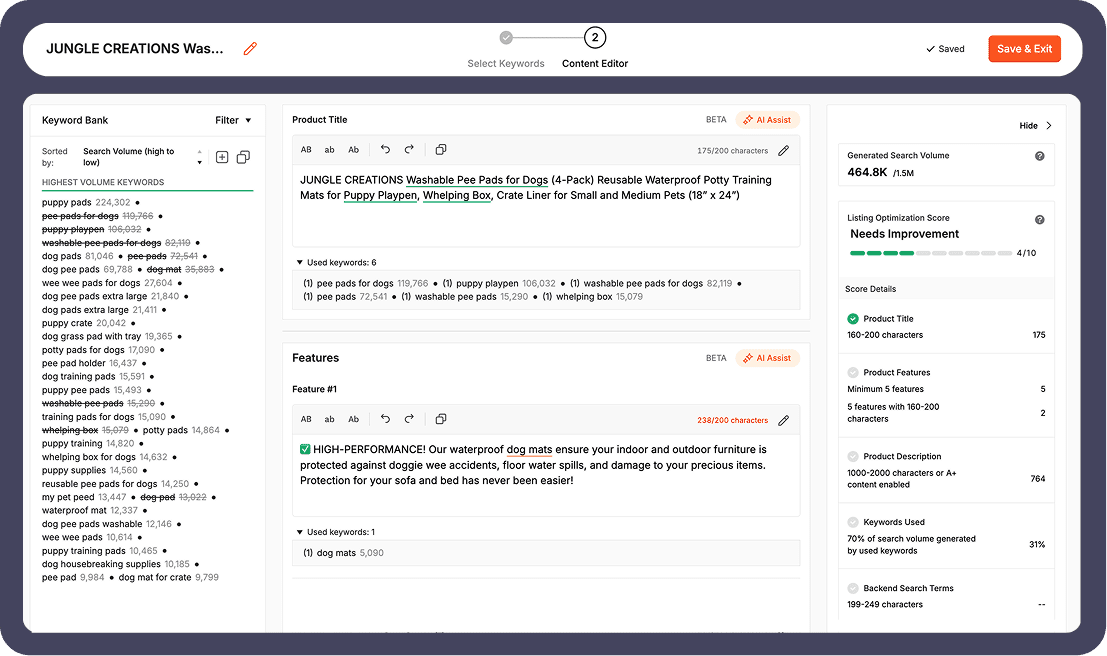Click the Saved status indicator
This screenshot has width=1107, height=656.
coord(945,49)
